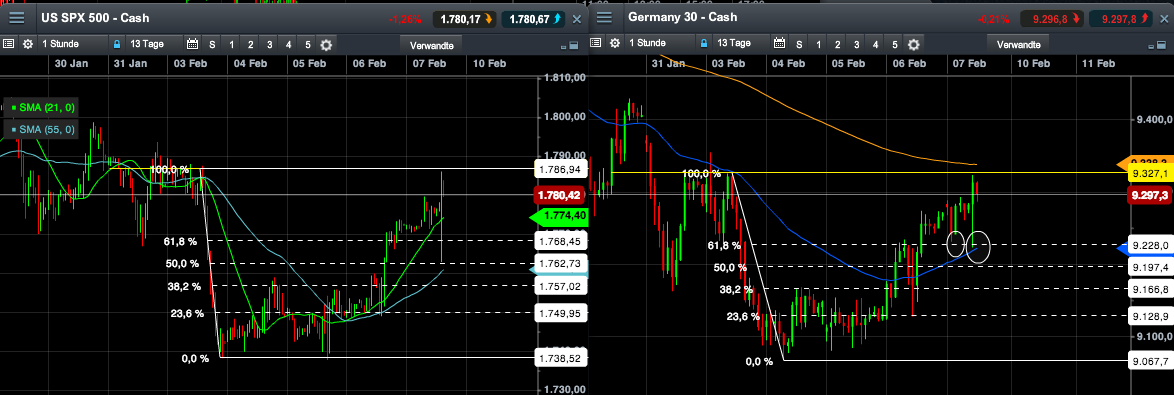Open the 13 Tage period dropdown on Germany 30 chart
This screenshot has width=1174, height=395.
(x=742, y=43)
